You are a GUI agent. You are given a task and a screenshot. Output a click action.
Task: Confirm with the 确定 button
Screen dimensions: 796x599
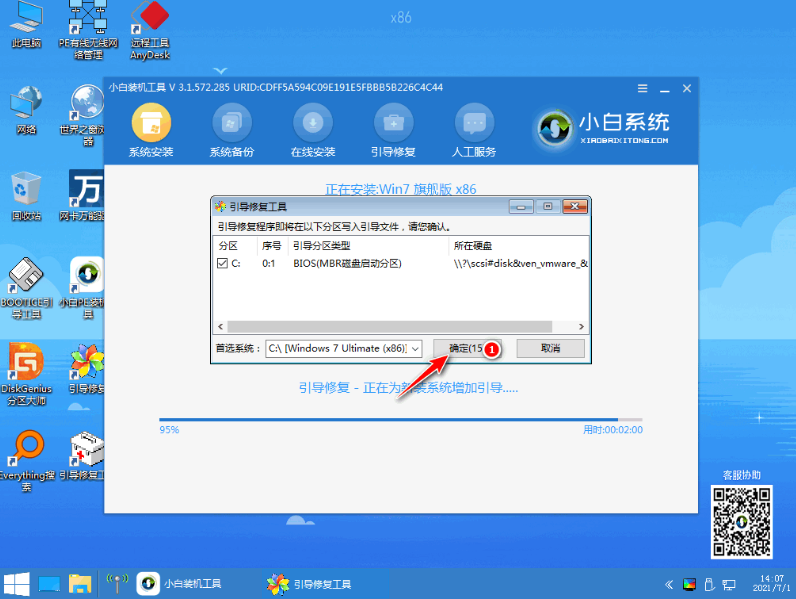click(467, 348)
